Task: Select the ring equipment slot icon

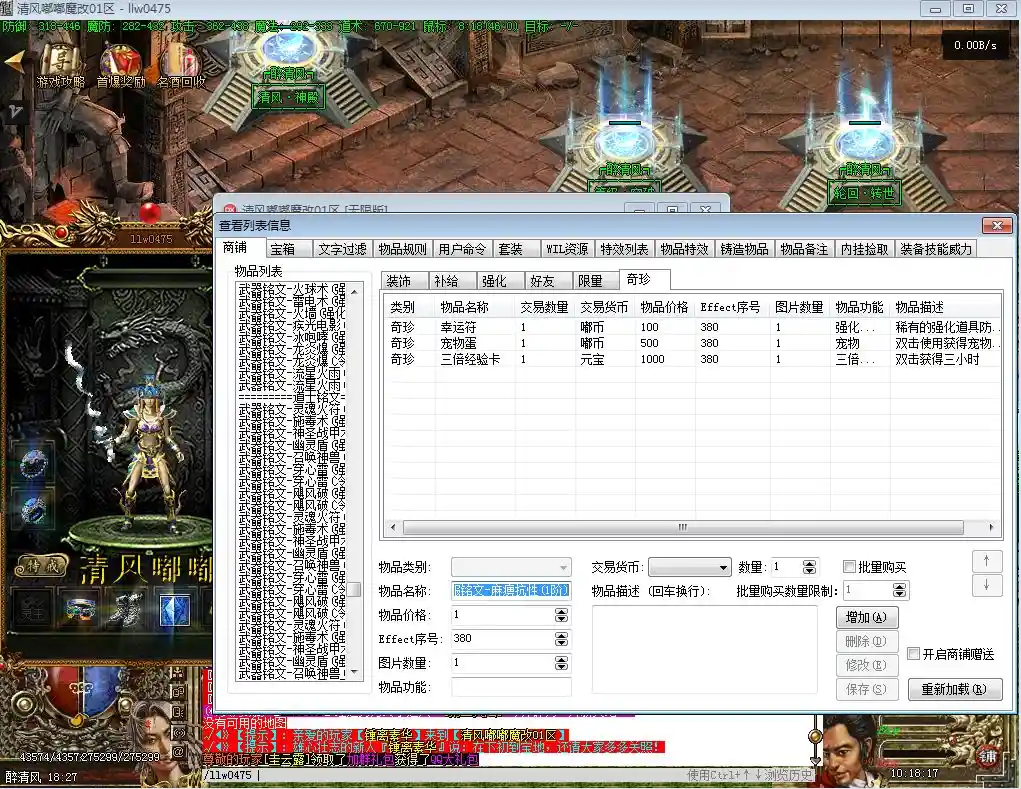Action: 80,611
